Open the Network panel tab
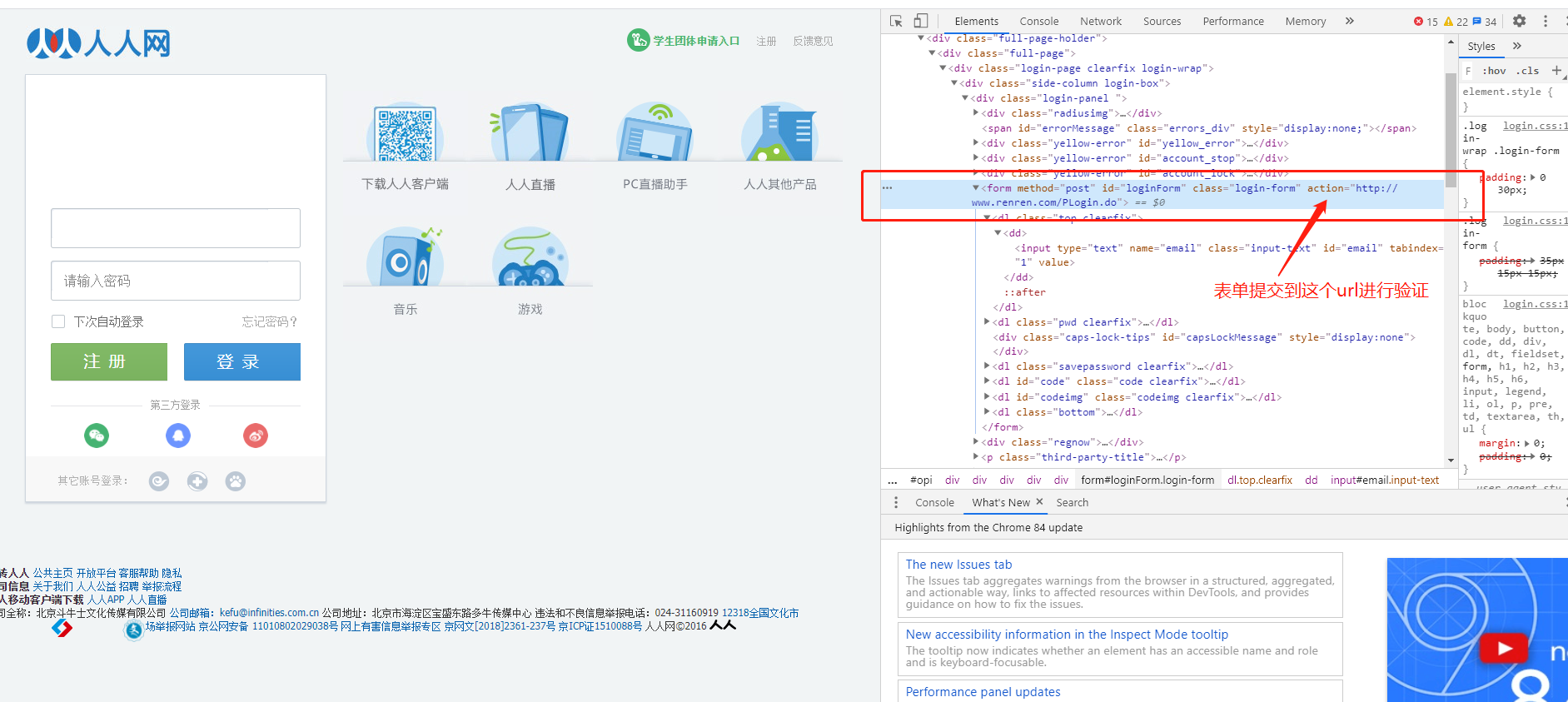 click(x=1101, y=22)
